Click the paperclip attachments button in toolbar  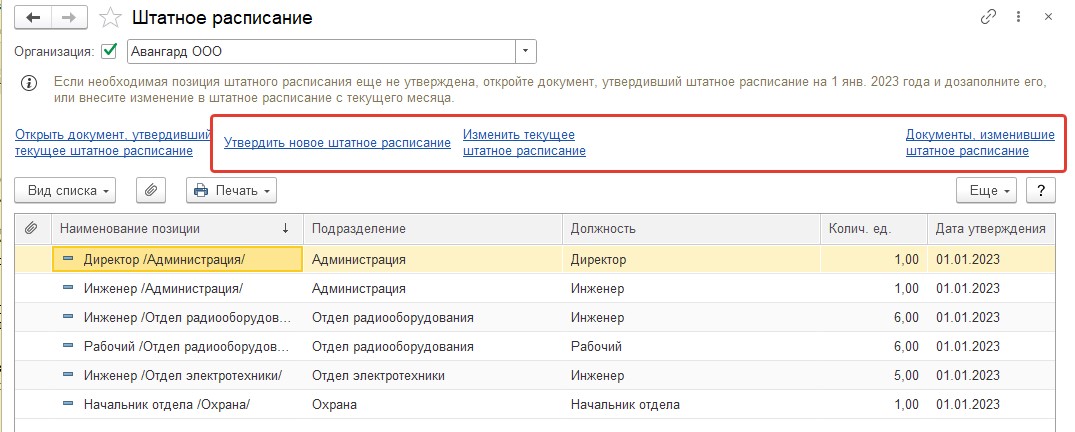[x=151, y=190]
